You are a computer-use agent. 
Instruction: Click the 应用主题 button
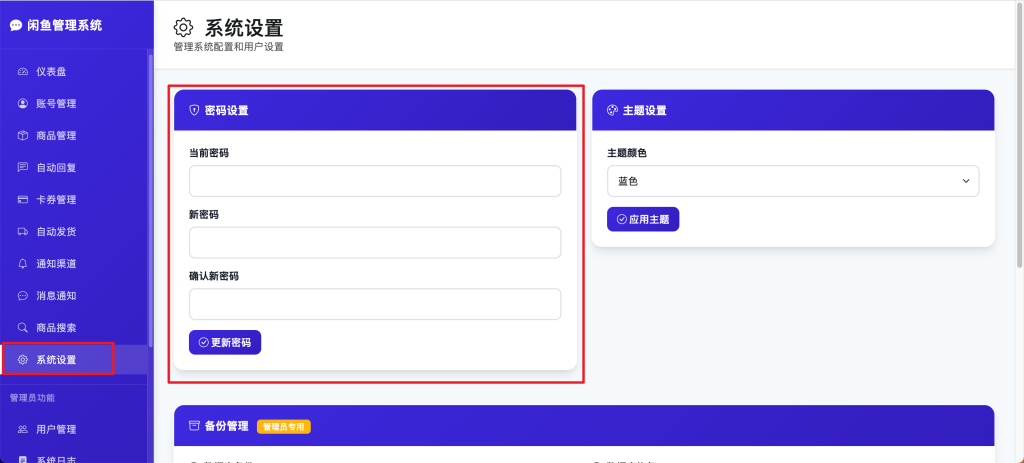click(x=643, y=219)
